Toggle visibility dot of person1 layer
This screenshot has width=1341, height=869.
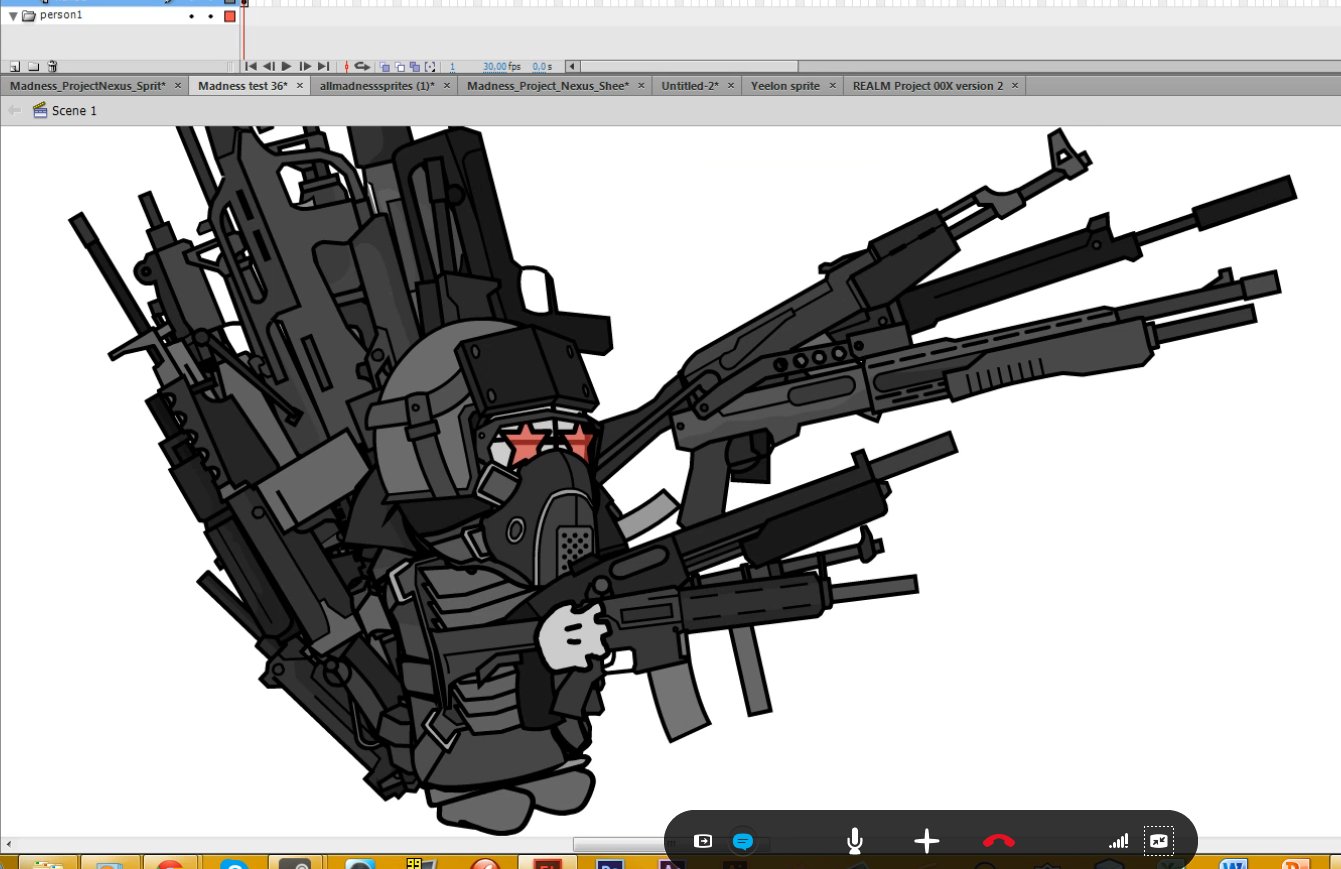tap(191, 16)
